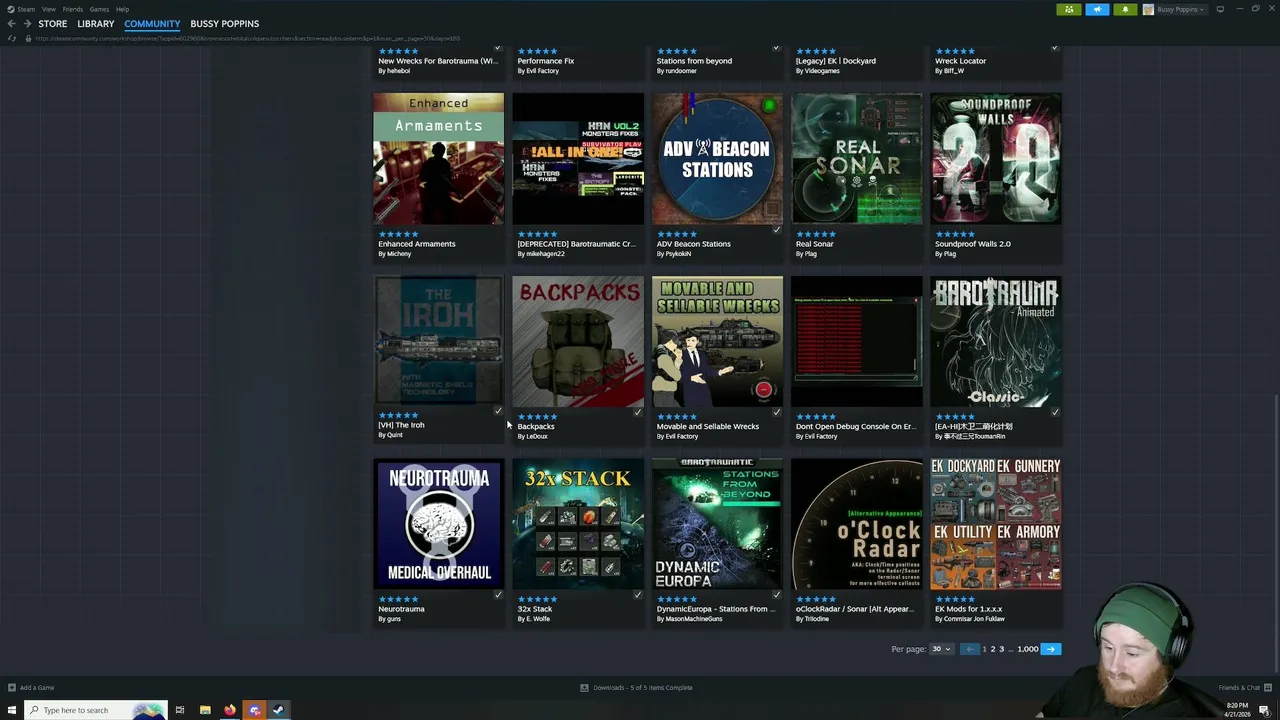The height and width of the screenshot is (720, 1280).
Task: Open the Enhanced Armaments thumbnail
Action: coord(439,159)
